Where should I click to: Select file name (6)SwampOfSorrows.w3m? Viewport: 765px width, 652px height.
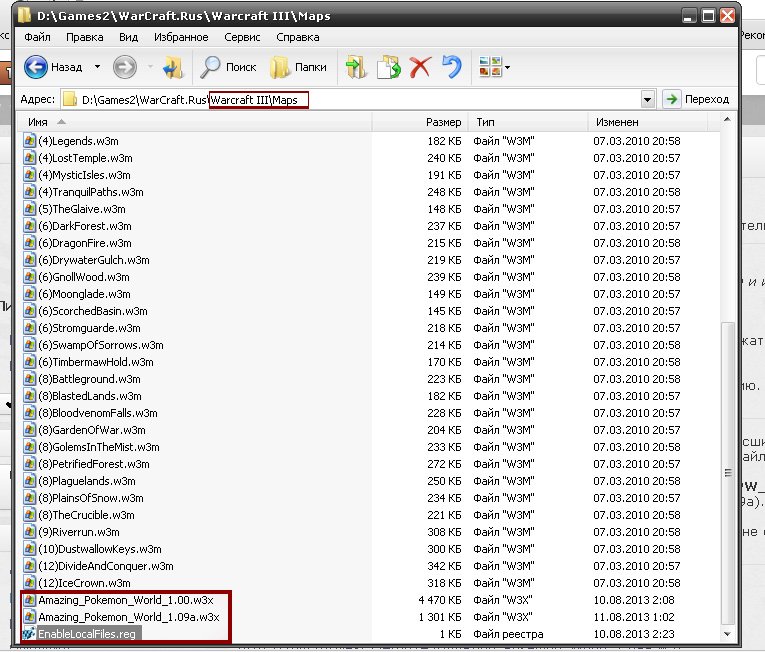[x=101, y=345]
